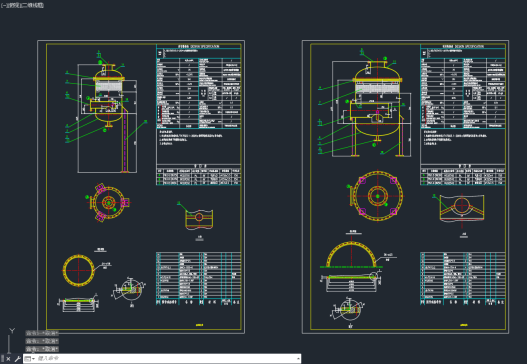Select left sheet's DESIGN SPECIFICATION table header
This screenshot has height=364, width=527.
point(199,46)
